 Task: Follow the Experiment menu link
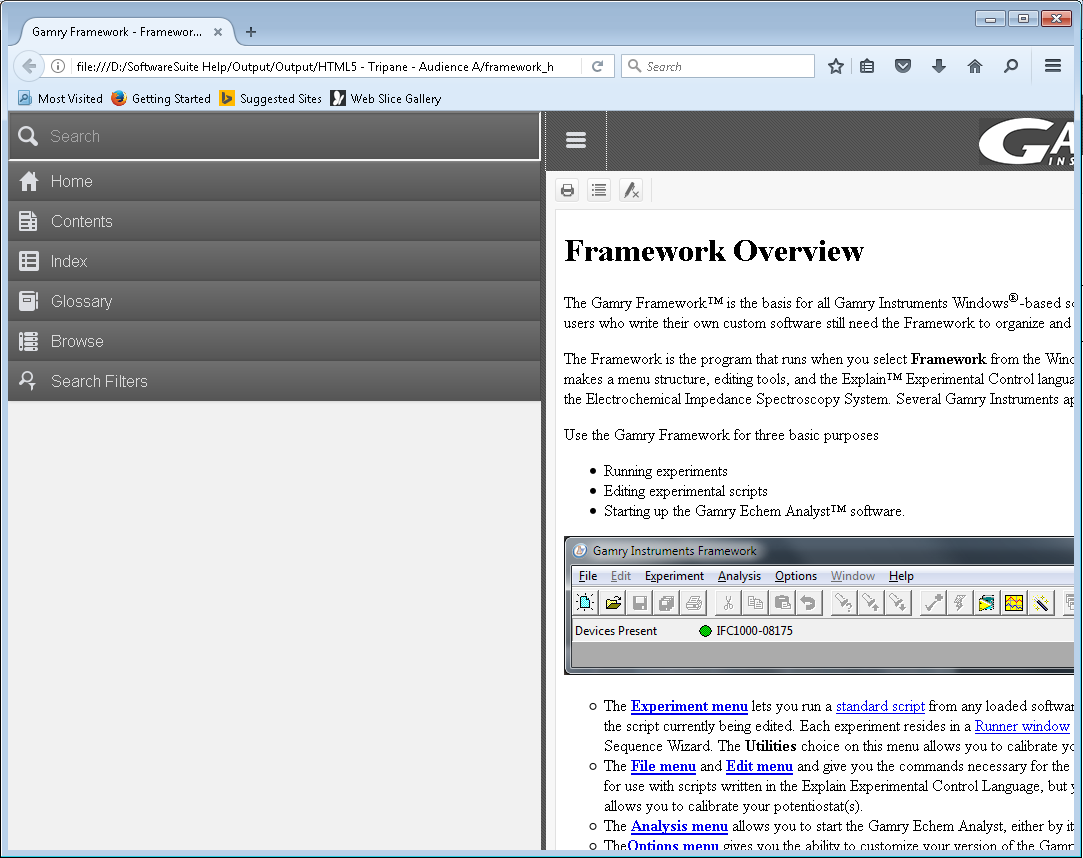point(689,706)
